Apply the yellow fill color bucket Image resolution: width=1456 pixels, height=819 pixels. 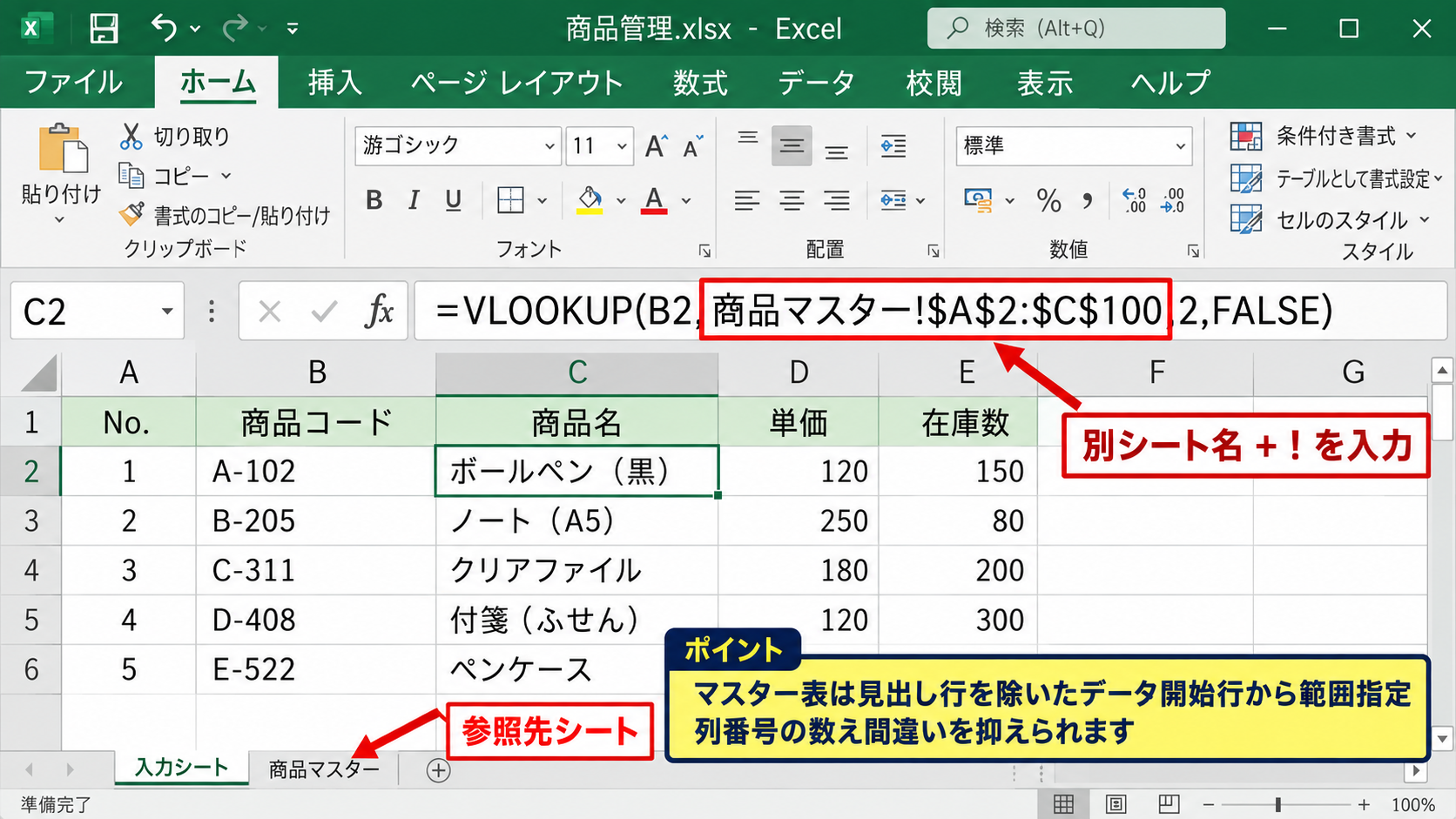(590, 200)
